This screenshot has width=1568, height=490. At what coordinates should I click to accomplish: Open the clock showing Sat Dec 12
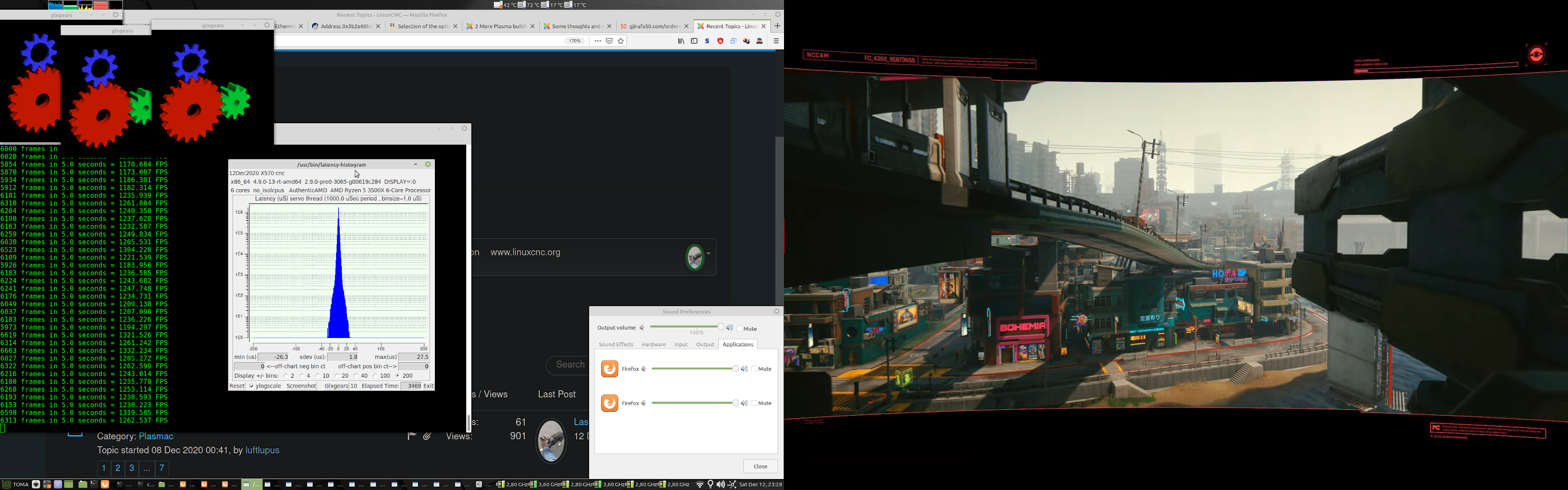click(x=761, y=485)
